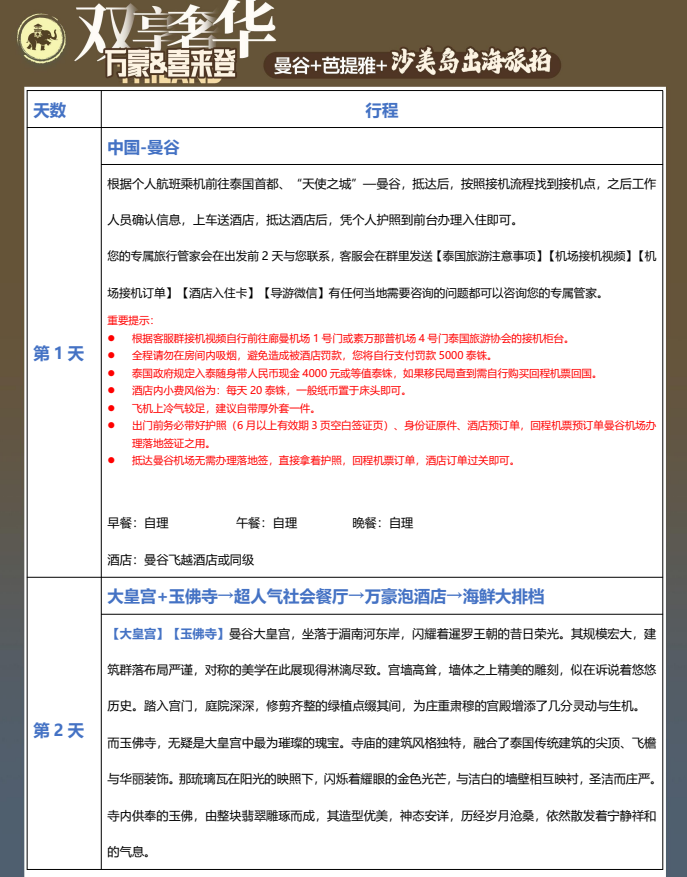Click the line starting 根据个人航班乘机
Viewport: 687px width, 877px height.
[x=382, y=184]
